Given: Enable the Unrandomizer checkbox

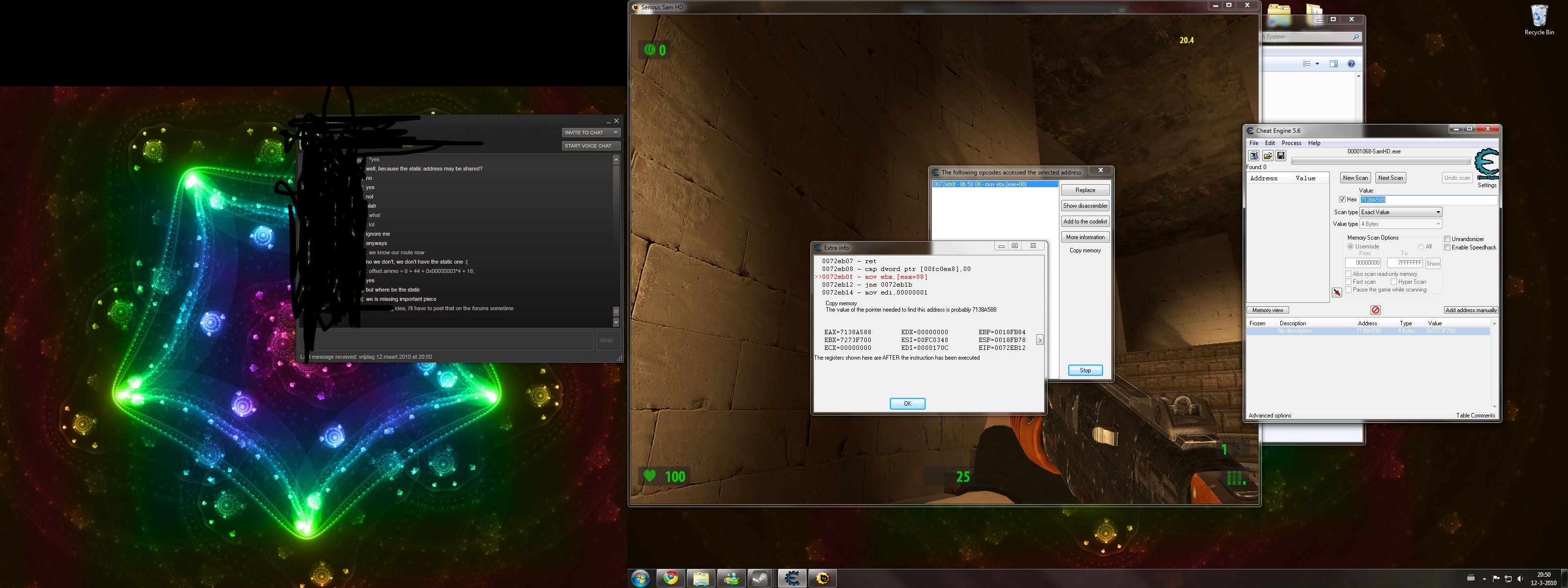Looking at the screenshot, I should coord(1447,239).
